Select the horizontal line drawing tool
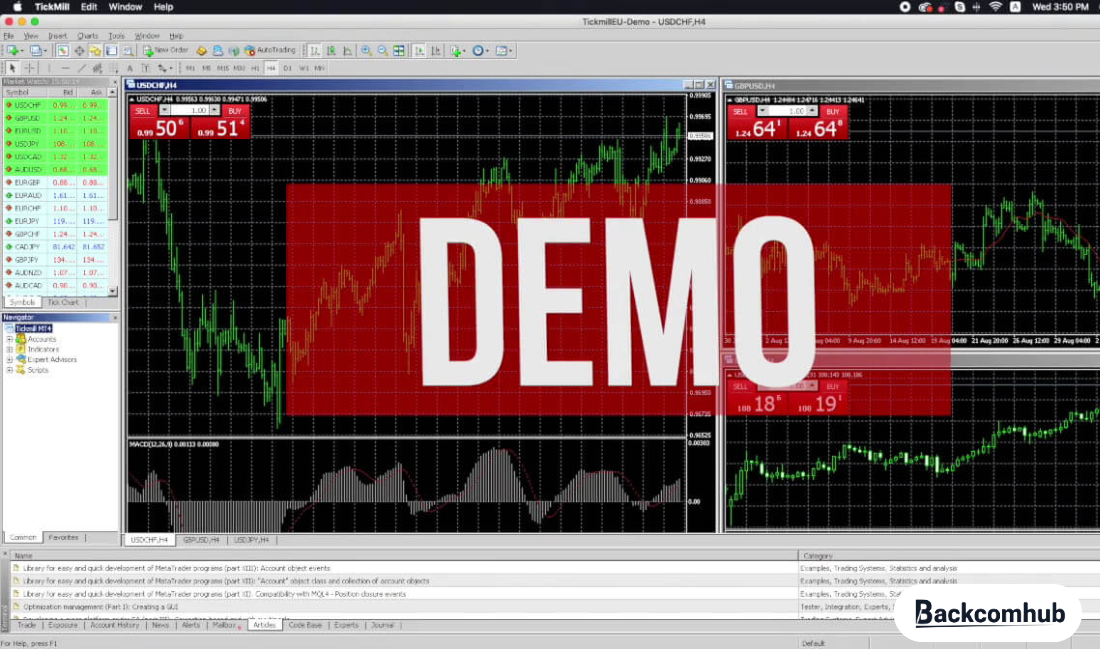Screen dimensions: 1100x660 [x=65, y=68]
